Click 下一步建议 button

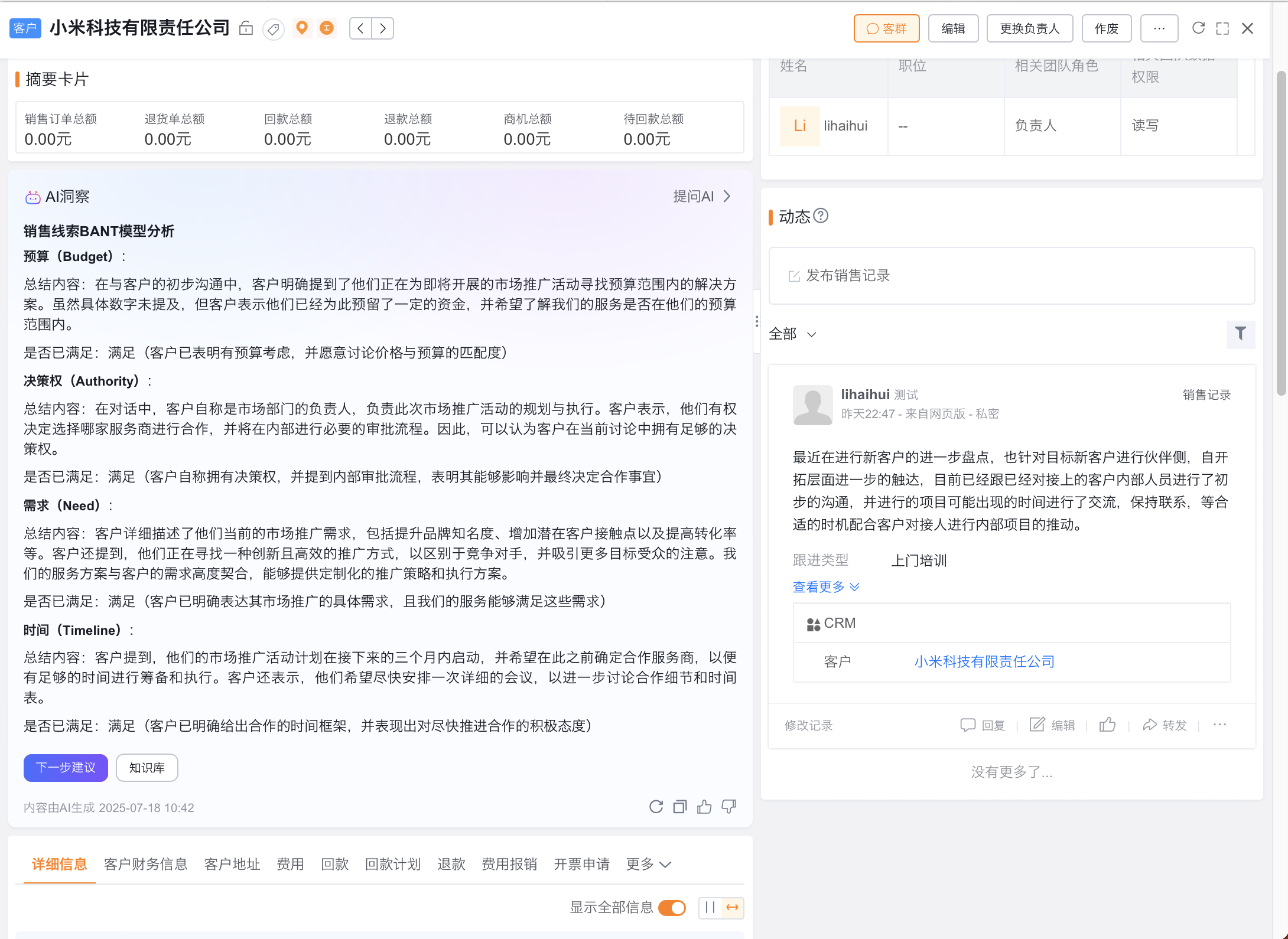66,768
